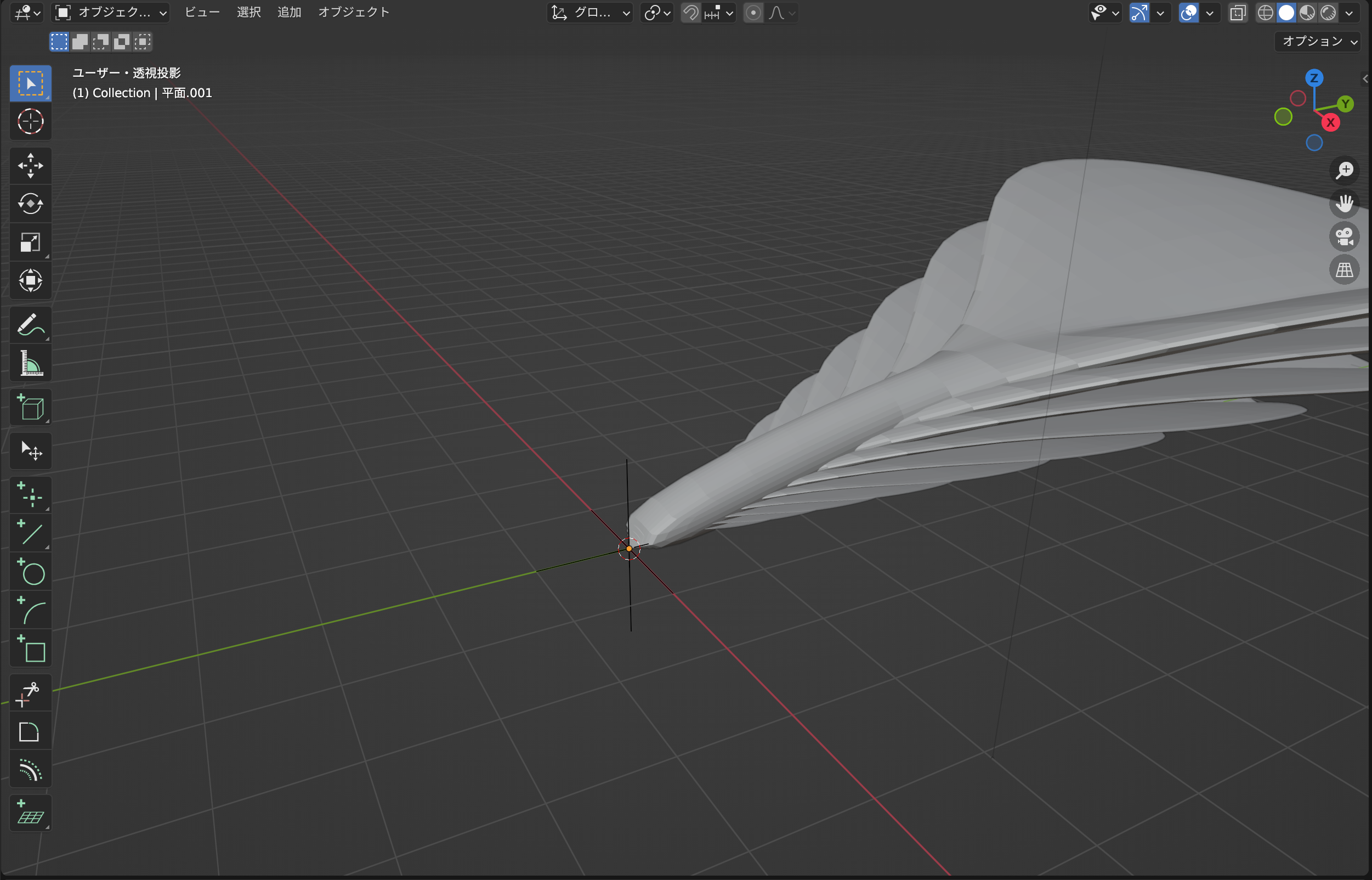Activate the add rectangle sketch tool
Screen dimensions: 1372x880
tap(30, 648)
